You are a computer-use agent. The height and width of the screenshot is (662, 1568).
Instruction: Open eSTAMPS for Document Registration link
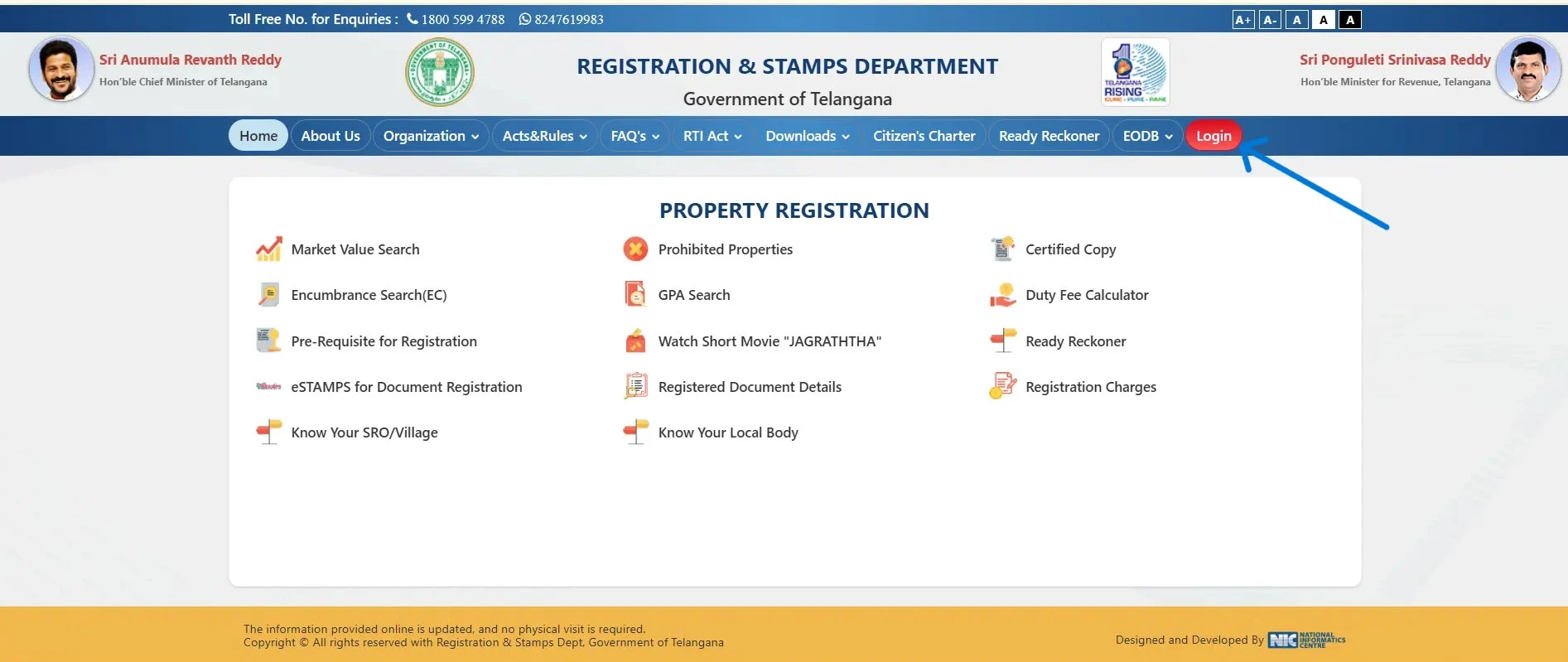(407, 387)
